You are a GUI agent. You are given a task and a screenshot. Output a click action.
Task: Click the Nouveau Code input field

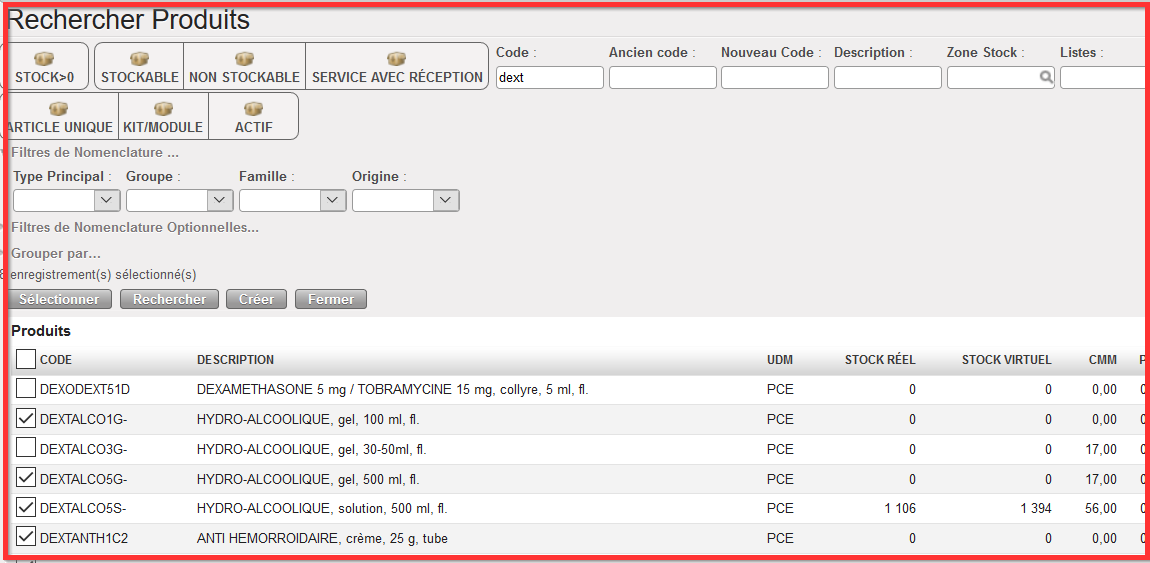[775, 77]
